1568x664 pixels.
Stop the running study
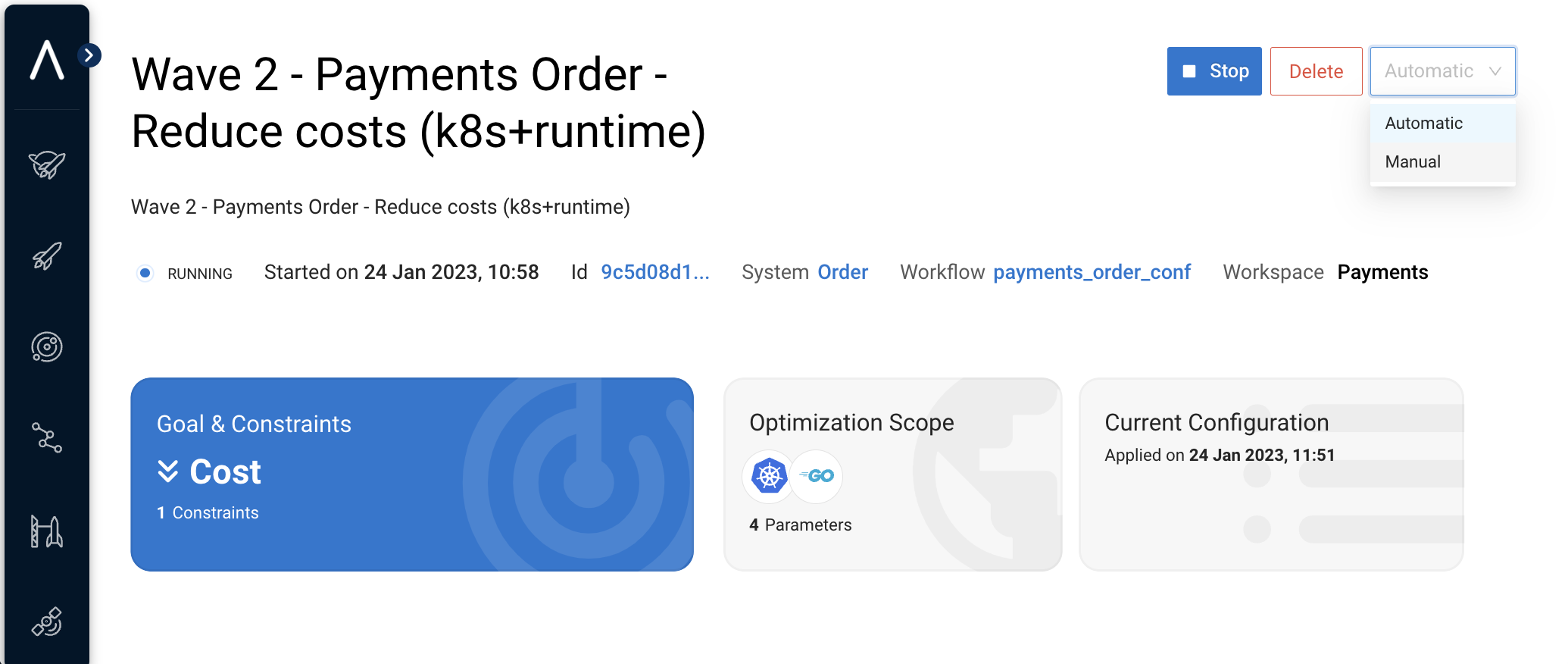[1213, 71]
